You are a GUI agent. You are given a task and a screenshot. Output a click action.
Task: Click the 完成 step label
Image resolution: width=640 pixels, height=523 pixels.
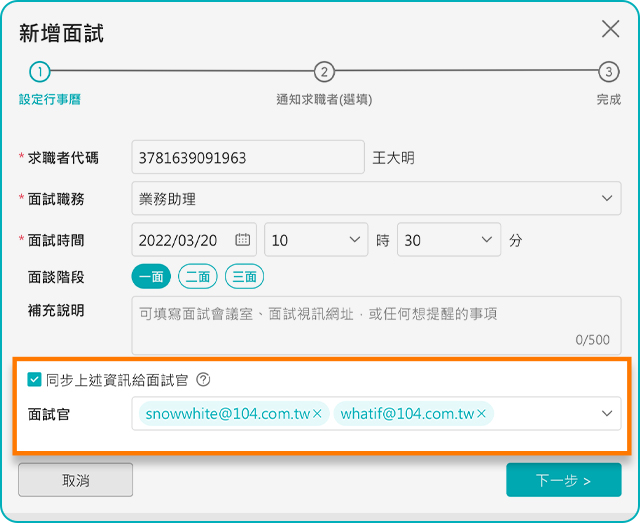click(609, 99)
